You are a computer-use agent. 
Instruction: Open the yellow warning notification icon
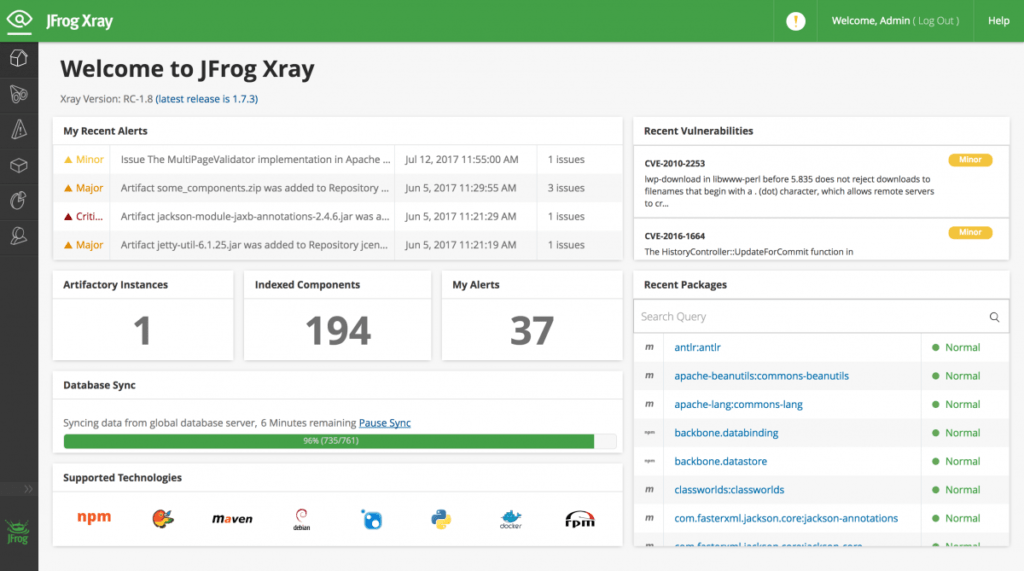pyautogui.click(x=796, y=21)
